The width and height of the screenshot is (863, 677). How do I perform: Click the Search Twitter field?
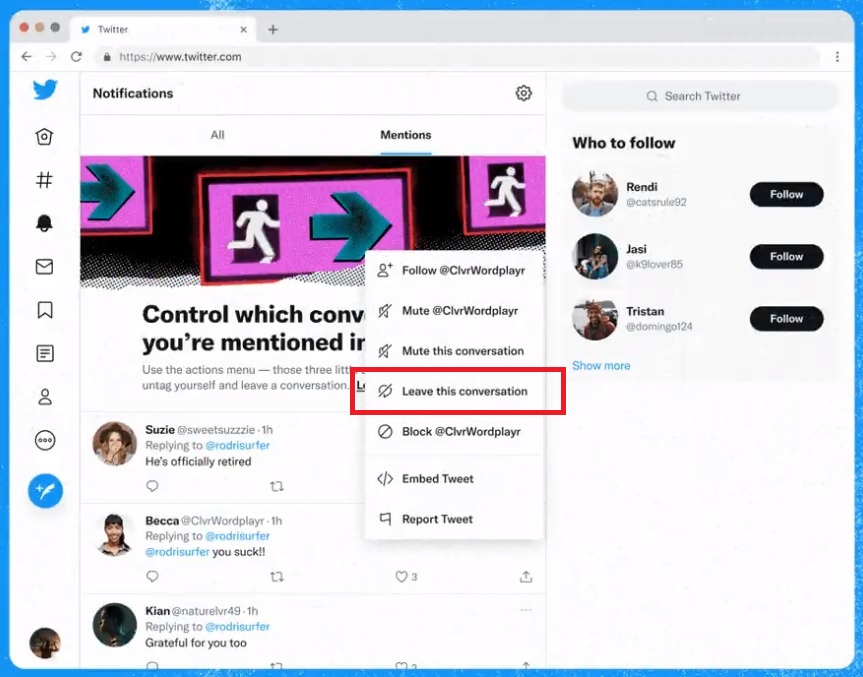(x=700, y=96)
